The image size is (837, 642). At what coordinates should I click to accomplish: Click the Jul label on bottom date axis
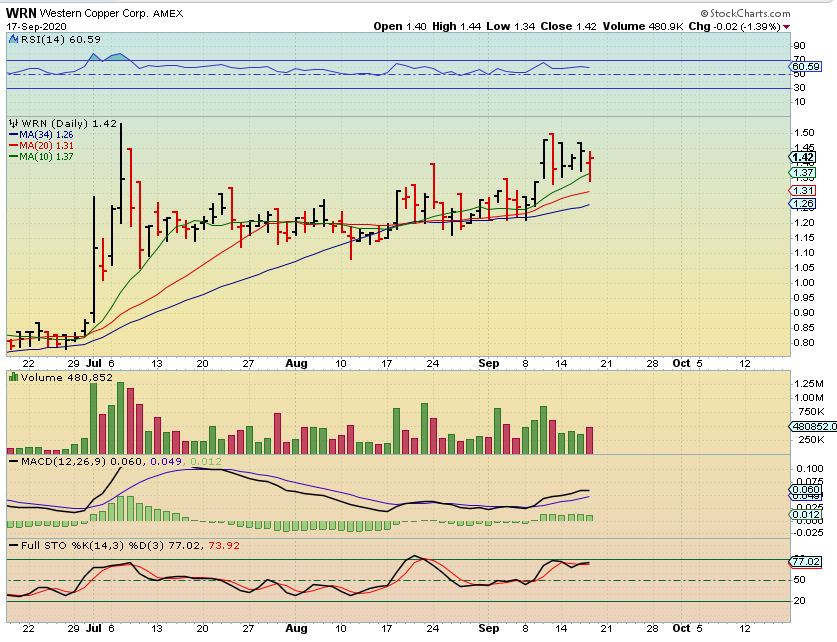click(x=93, y=628)
